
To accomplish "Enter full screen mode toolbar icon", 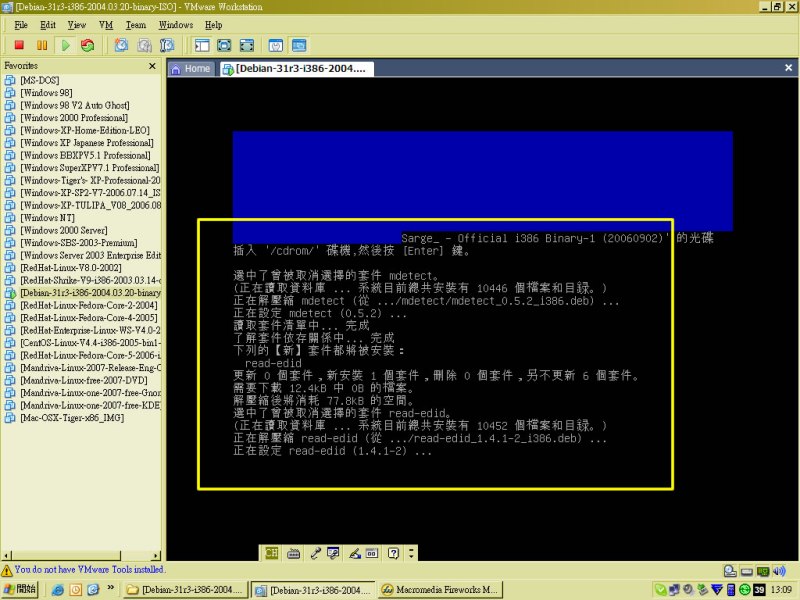I will coord(247,45).
